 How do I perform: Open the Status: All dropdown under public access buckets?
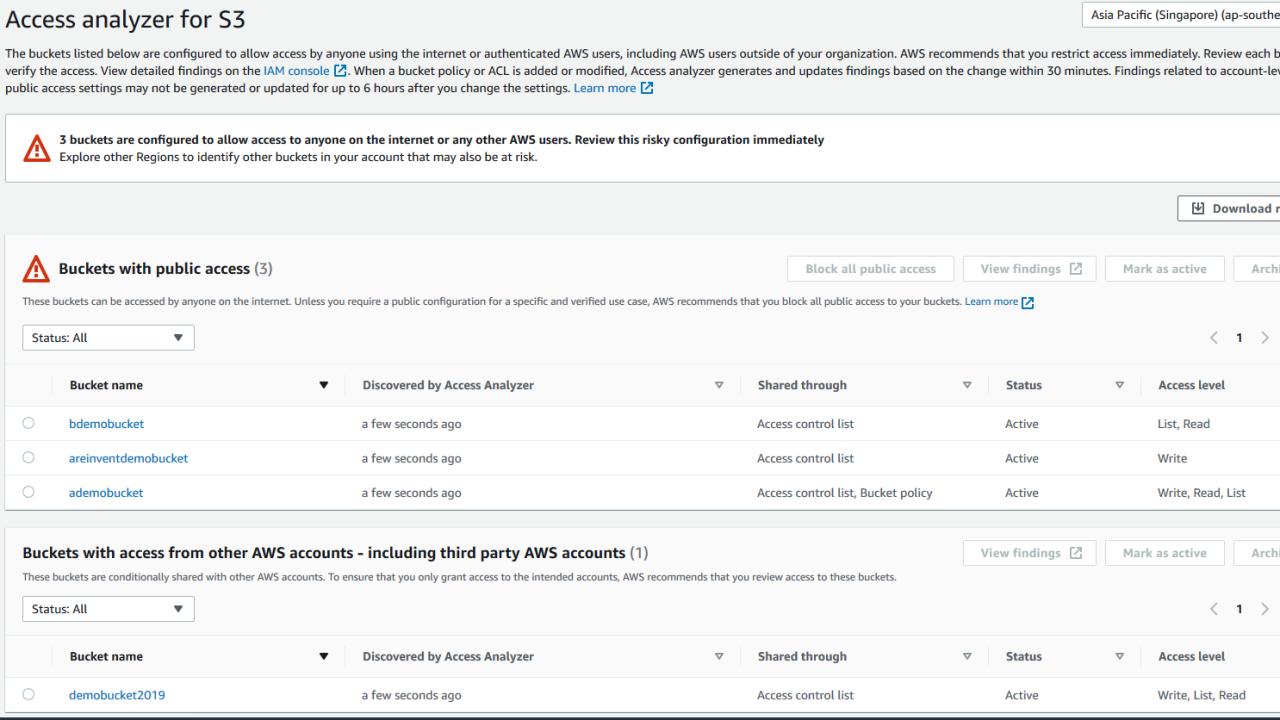click(107, 337)
